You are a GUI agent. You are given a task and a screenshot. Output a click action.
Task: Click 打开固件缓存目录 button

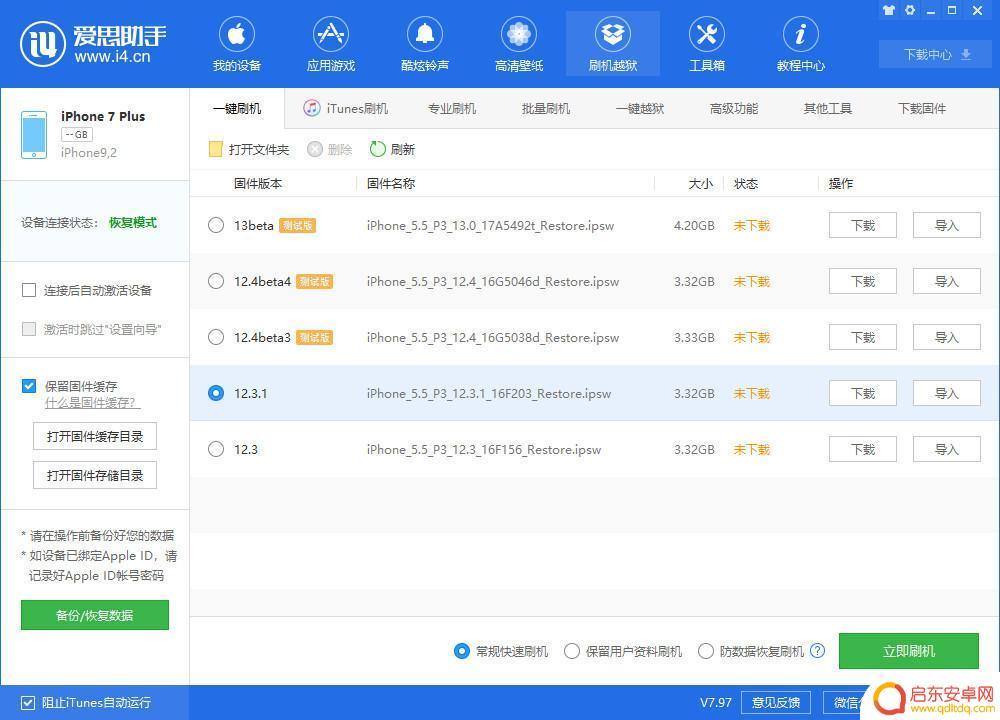tap(95, 436)
